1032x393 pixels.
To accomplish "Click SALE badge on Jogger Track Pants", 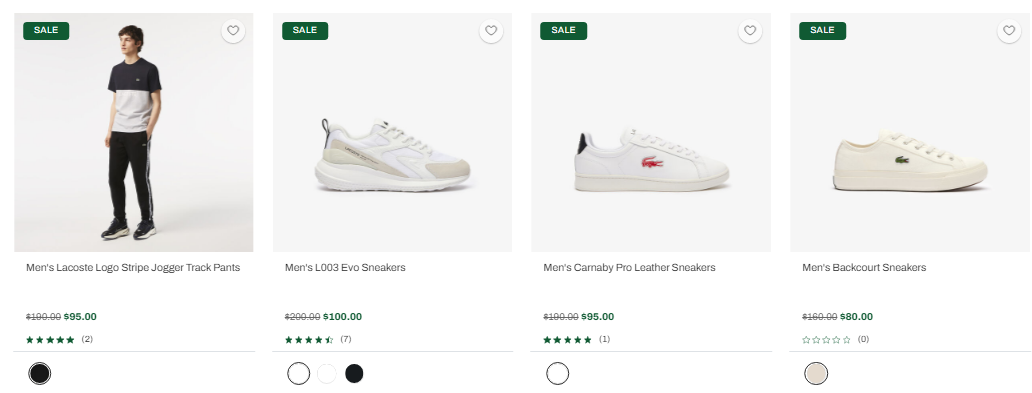I will pyautogui.click(x=46, y=30).
